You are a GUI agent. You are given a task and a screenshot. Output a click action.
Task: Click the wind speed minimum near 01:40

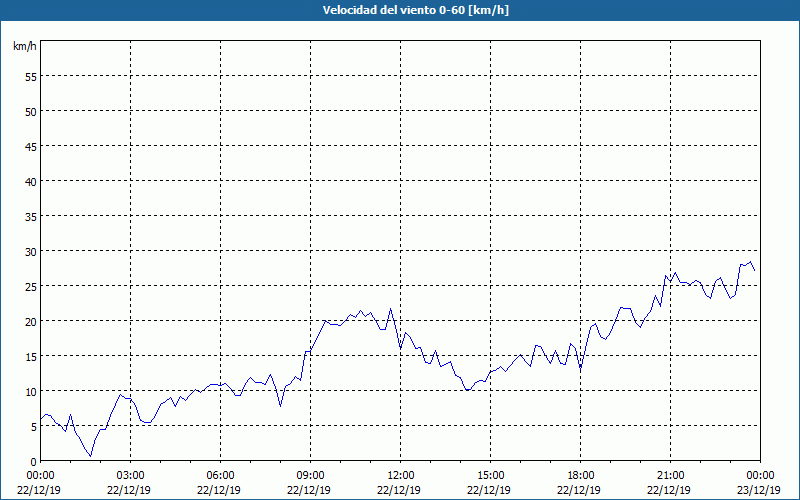click(x=90, y=456)
